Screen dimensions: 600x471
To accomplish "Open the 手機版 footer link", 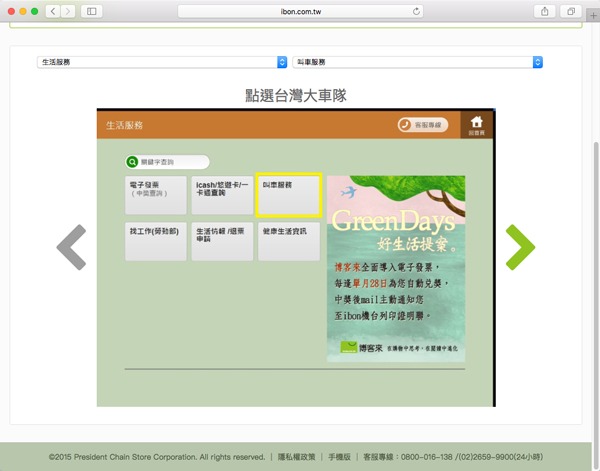I will [x=339, y=457].
